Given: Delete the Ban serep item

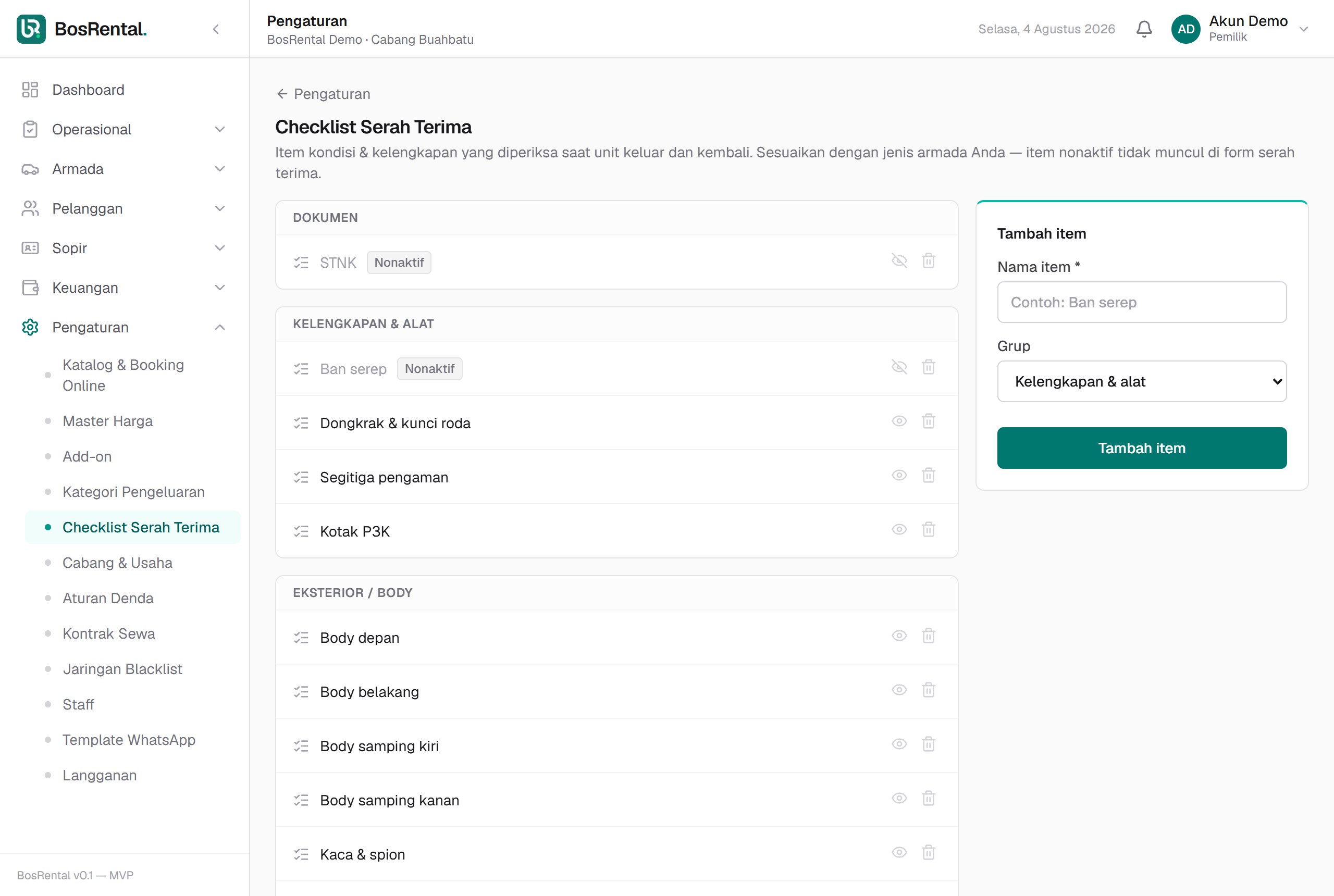Looking at the screenshot, I should click(928, 367).
